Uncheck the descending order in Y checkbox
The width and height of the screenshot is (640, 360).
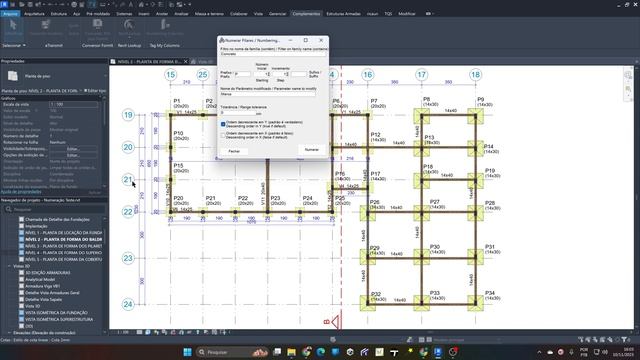223,124
